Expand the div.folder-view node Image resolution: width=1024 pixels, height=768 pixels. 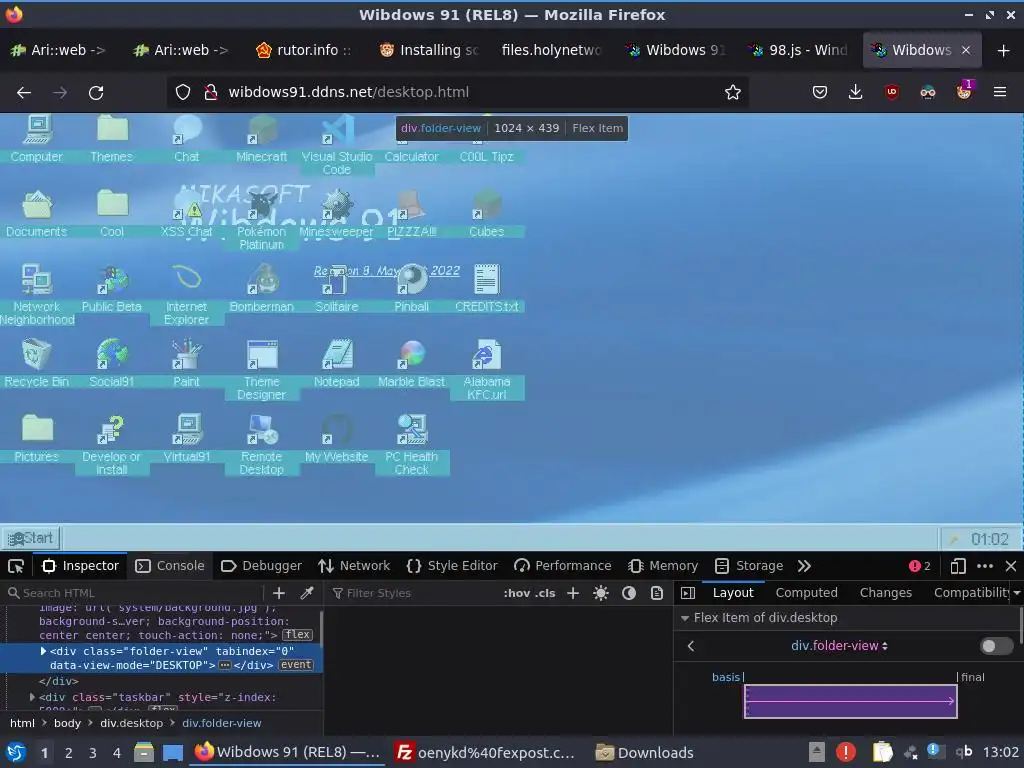43,651
